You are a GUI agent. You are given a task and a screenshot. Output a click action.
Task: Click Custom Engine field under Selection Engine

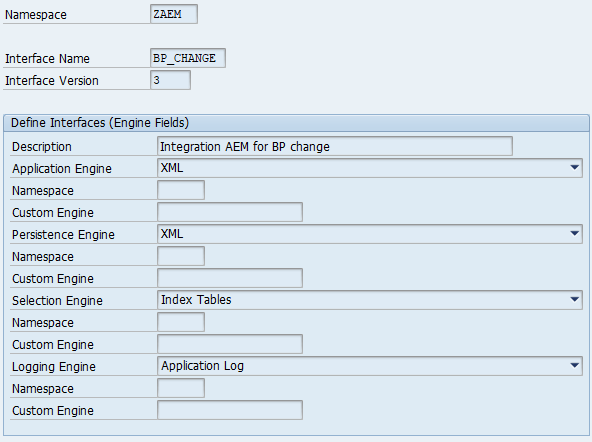click(x=230, y=344)
